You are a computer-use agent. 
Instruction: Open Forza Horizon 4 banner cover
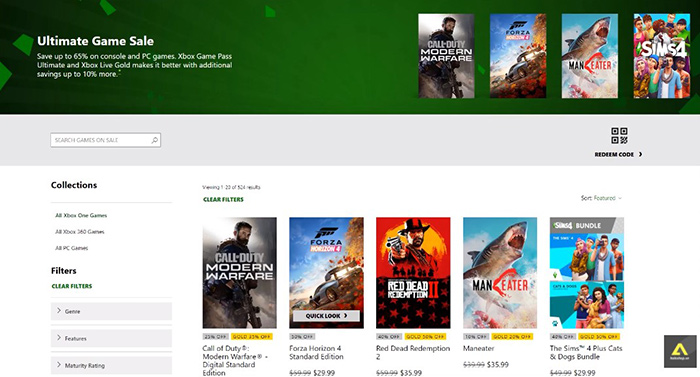[518, 56]
